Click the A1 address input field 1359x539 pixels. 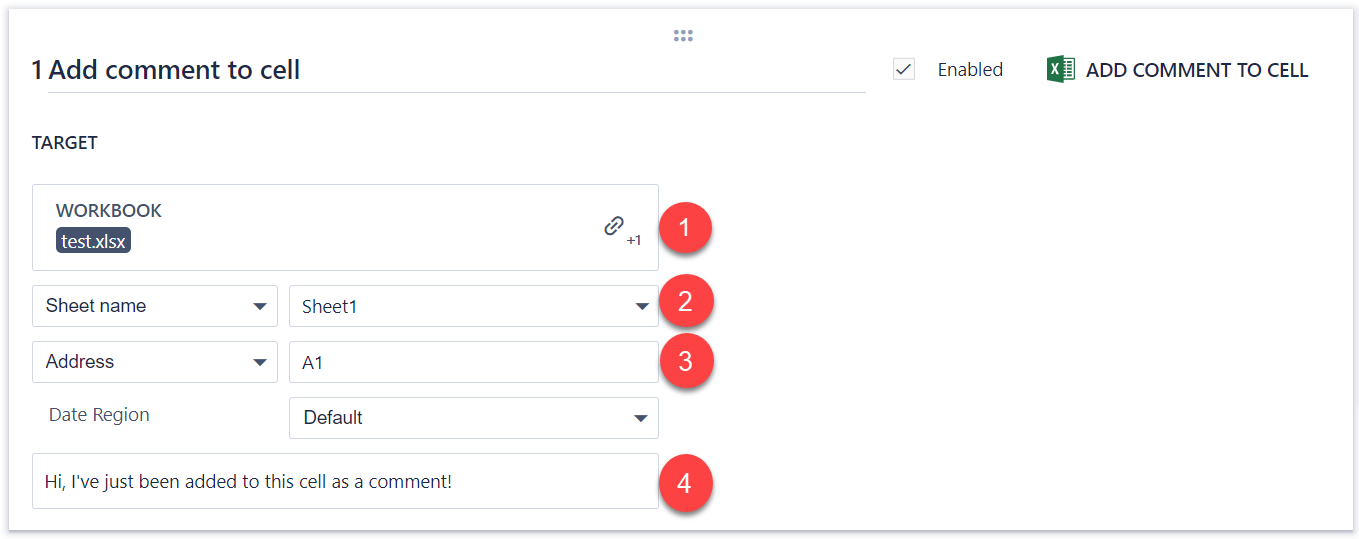coord(473,362)
